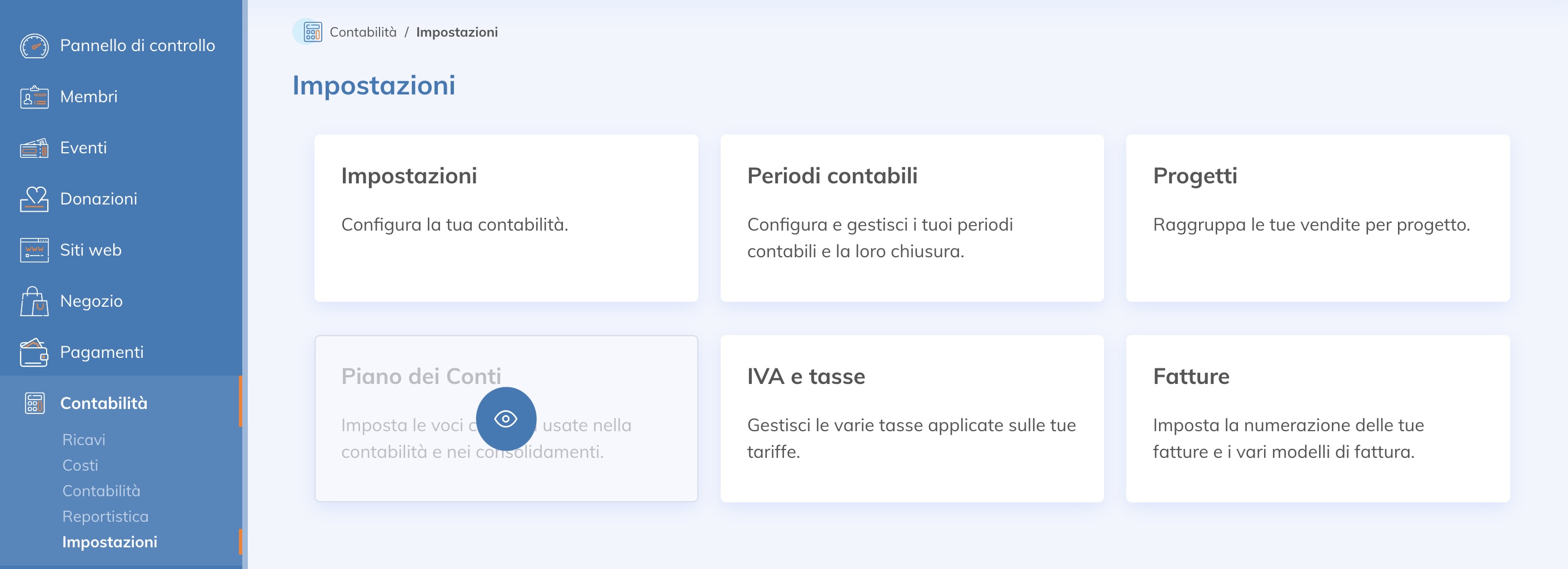Viewport: 1568px width, 569px height.
Task: Click the Membri ID card icon
Action: pyautogui.click(x=34, y=97)
